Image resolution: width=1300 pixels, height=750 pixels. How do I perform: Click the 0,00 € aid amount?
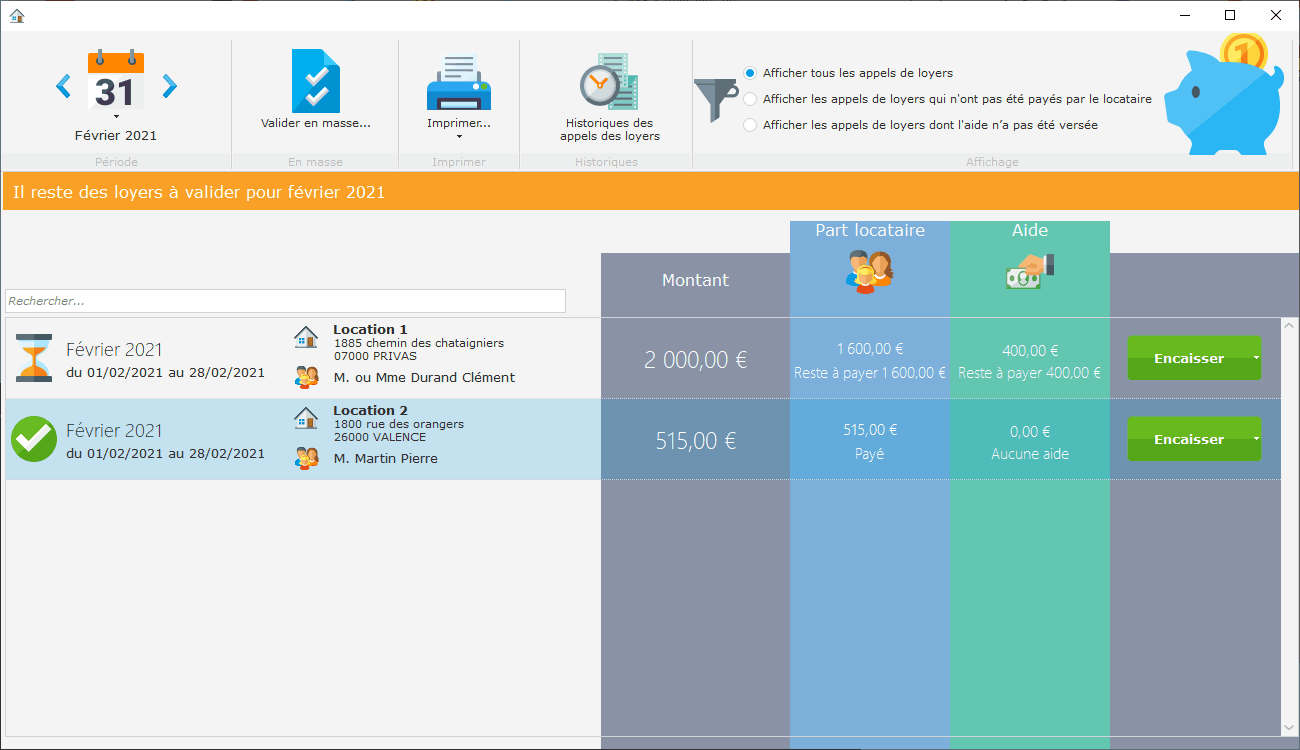point(1030,432)
